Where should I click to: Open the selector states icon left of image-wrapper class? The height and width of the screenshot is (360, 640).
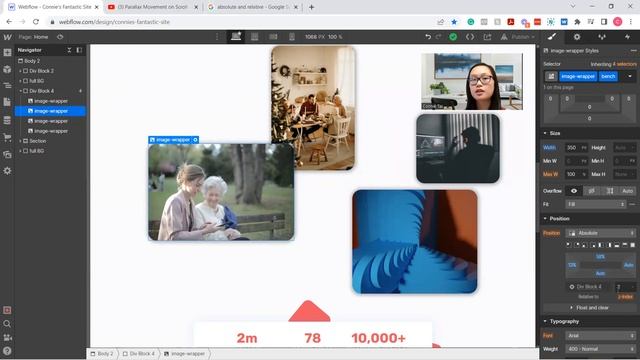click(x=551, y=76)
